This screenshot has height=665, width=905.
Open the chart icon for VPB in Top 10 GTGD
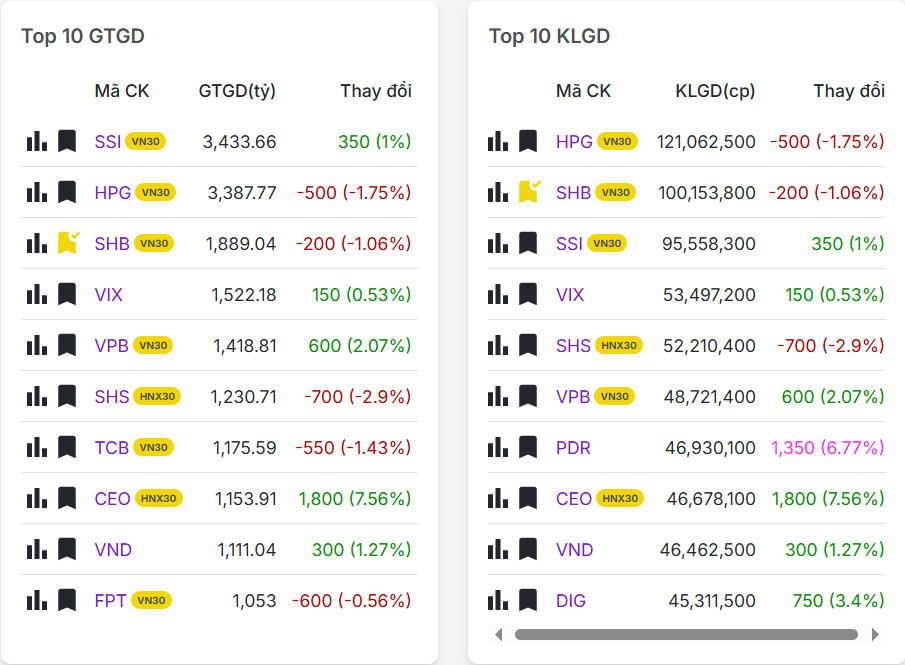(x=37, y=345)
